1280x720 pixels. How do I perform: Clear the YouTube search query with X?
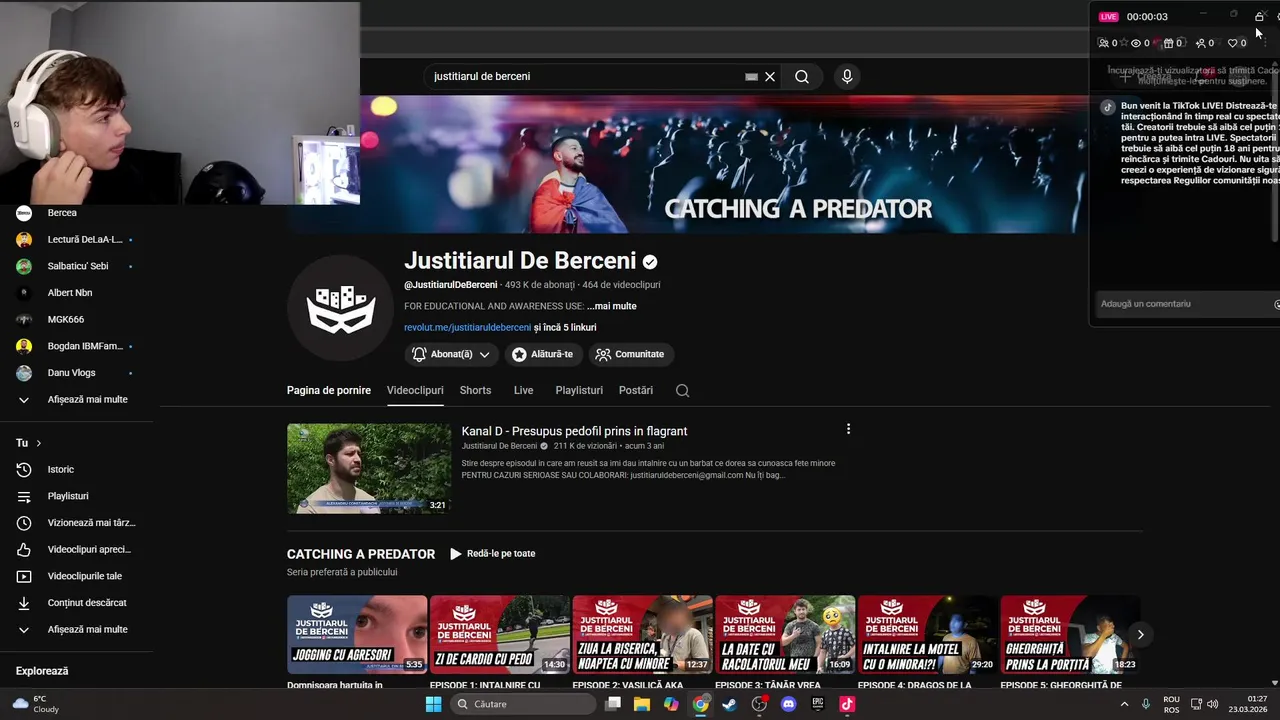(770, 77)
